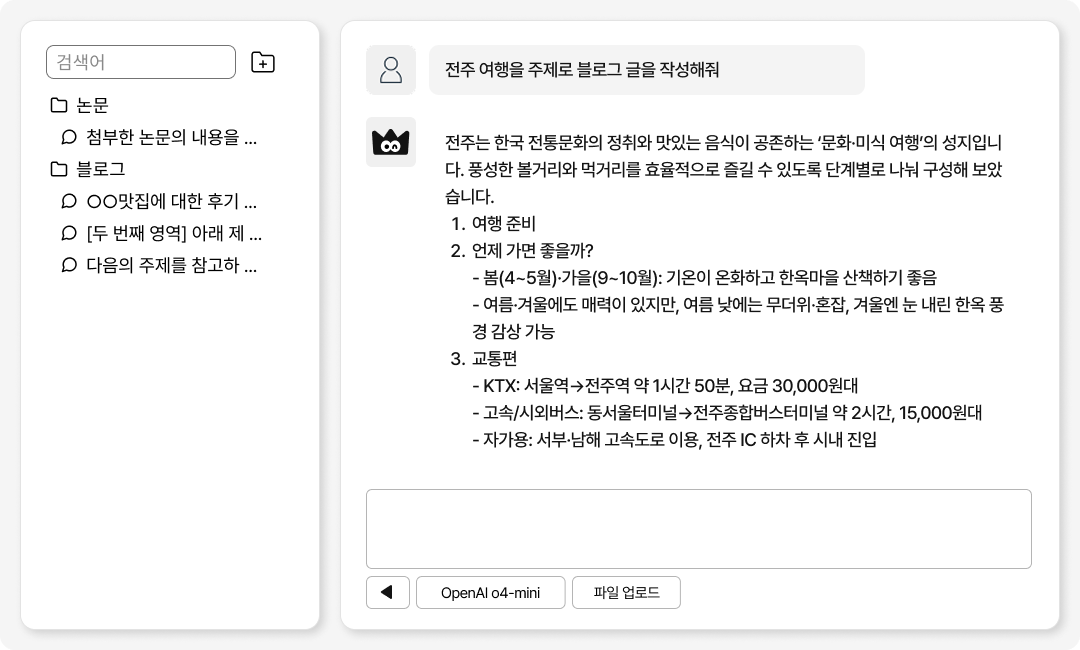Collapse the 블로그 folder
The image size is (1080, 650).
click(100, 169)
